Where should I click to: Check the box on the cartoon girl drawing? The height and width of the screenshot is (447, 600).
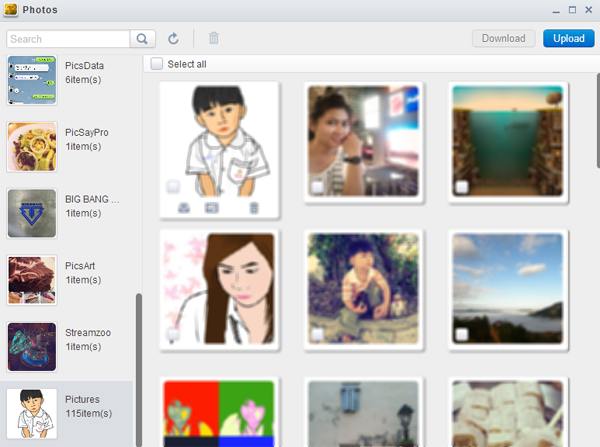[173, 334]
